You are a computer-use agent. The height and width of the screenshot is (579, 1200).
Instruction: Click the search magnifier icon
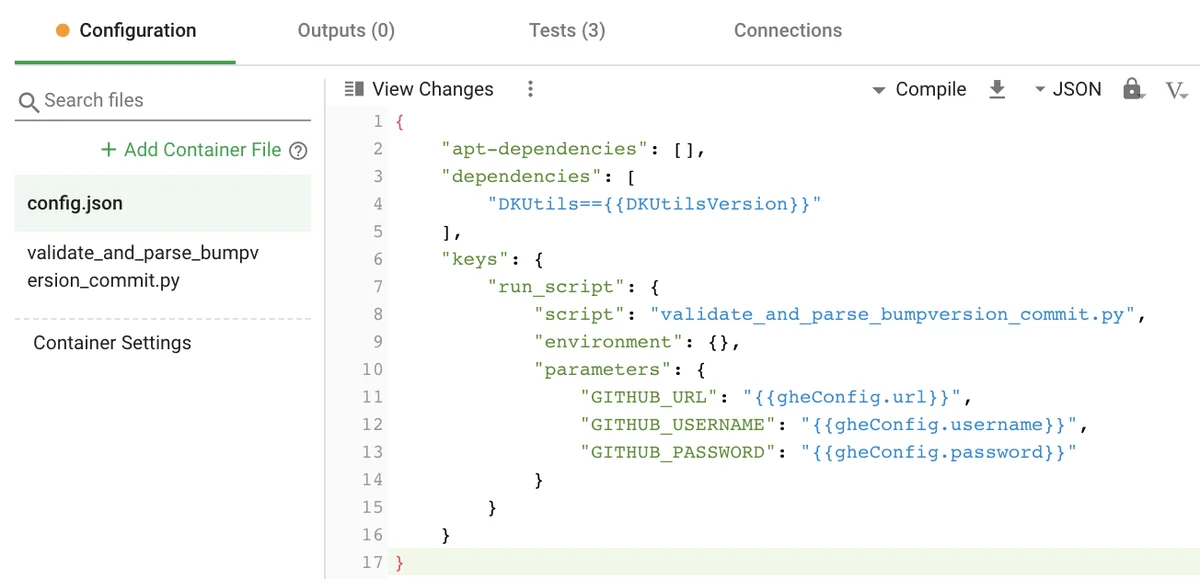click(29, 101)
